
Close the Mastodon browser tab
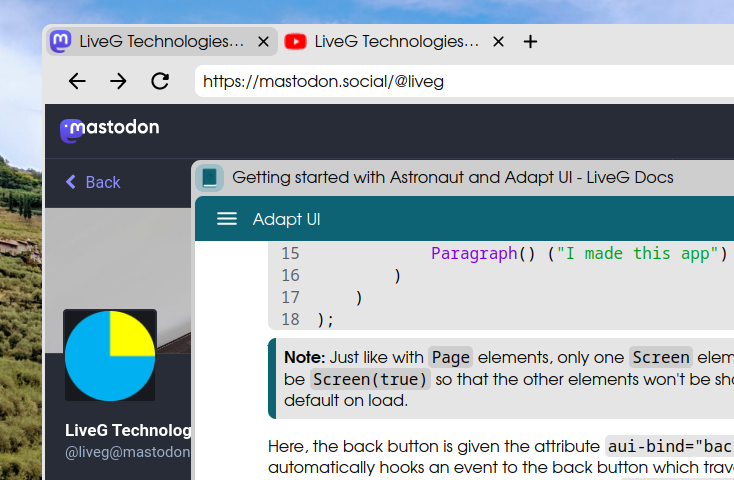click(x=264, y=42)
